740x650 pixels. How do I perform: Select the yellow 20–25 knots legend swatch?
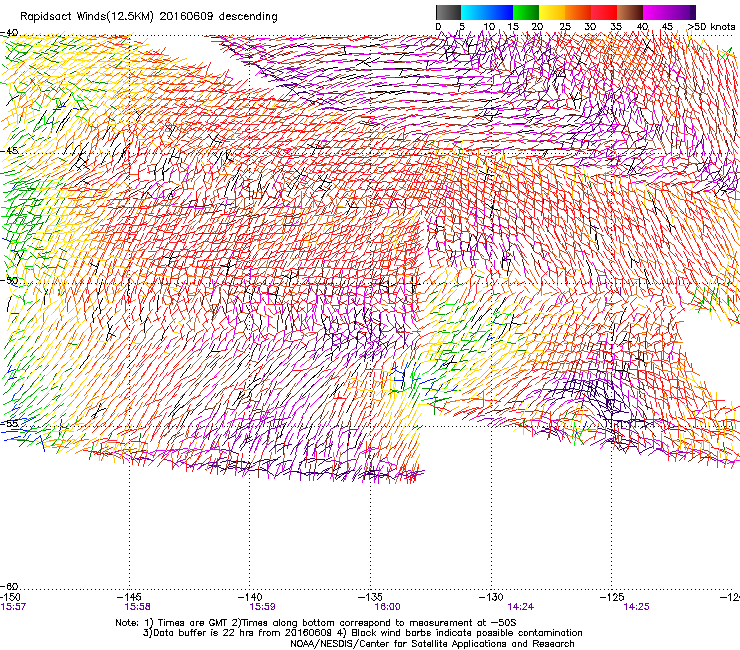[552, 12]
